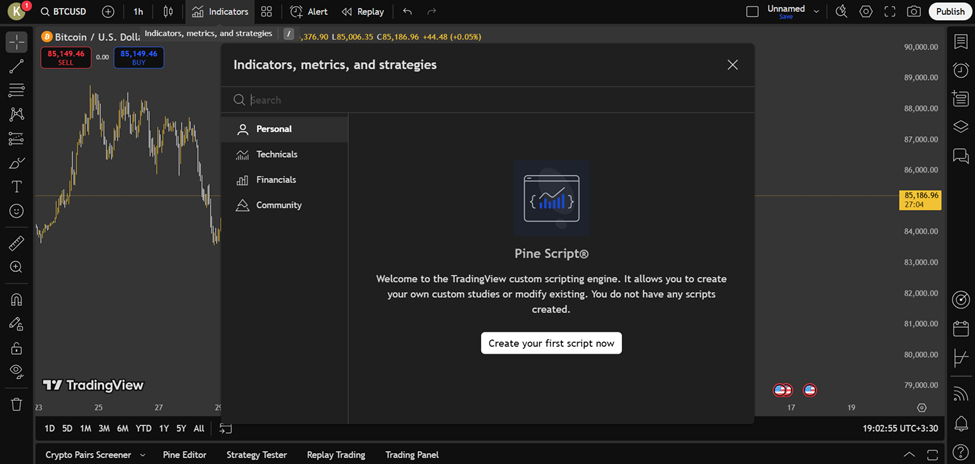
Task: Open the 1h timeframe selector
Action: click(x=138, y=12)
